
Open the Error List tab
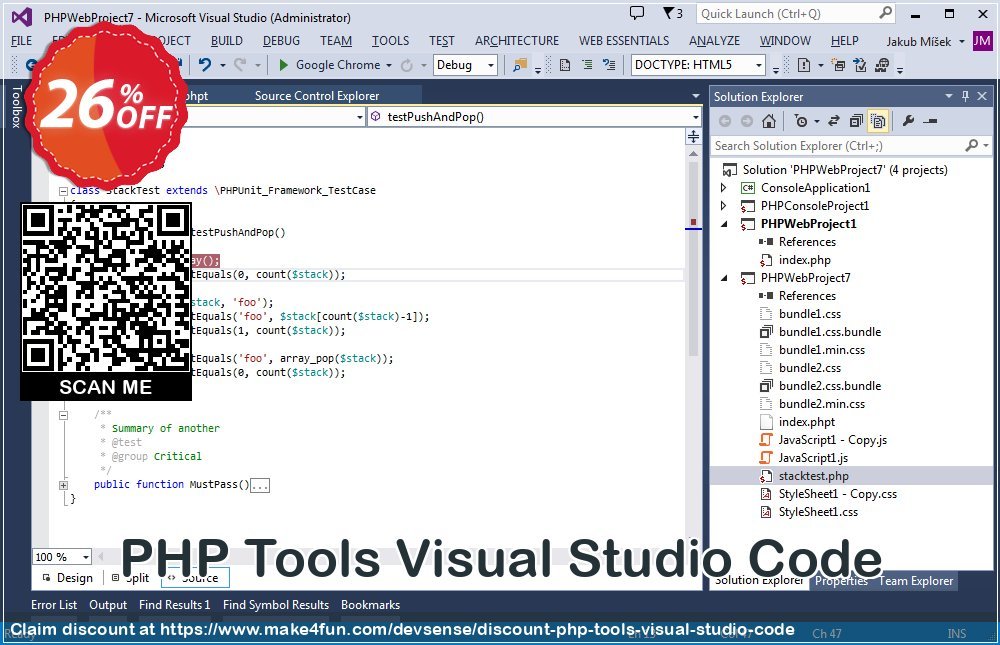pos(54,605)
